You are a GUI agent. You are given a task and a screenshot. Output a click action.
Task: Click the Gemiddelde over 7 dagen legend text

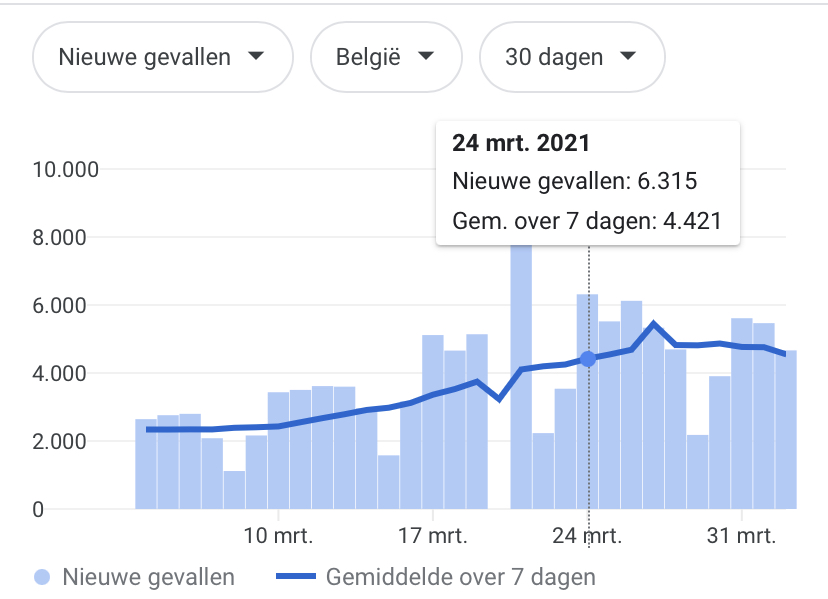[x=460, y=577]
